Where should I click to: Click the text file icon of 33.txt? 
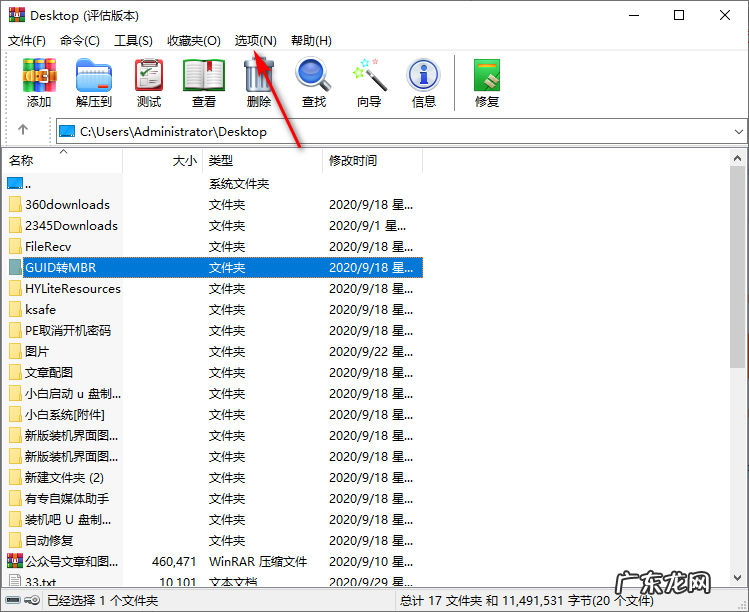tap(15, 581)
